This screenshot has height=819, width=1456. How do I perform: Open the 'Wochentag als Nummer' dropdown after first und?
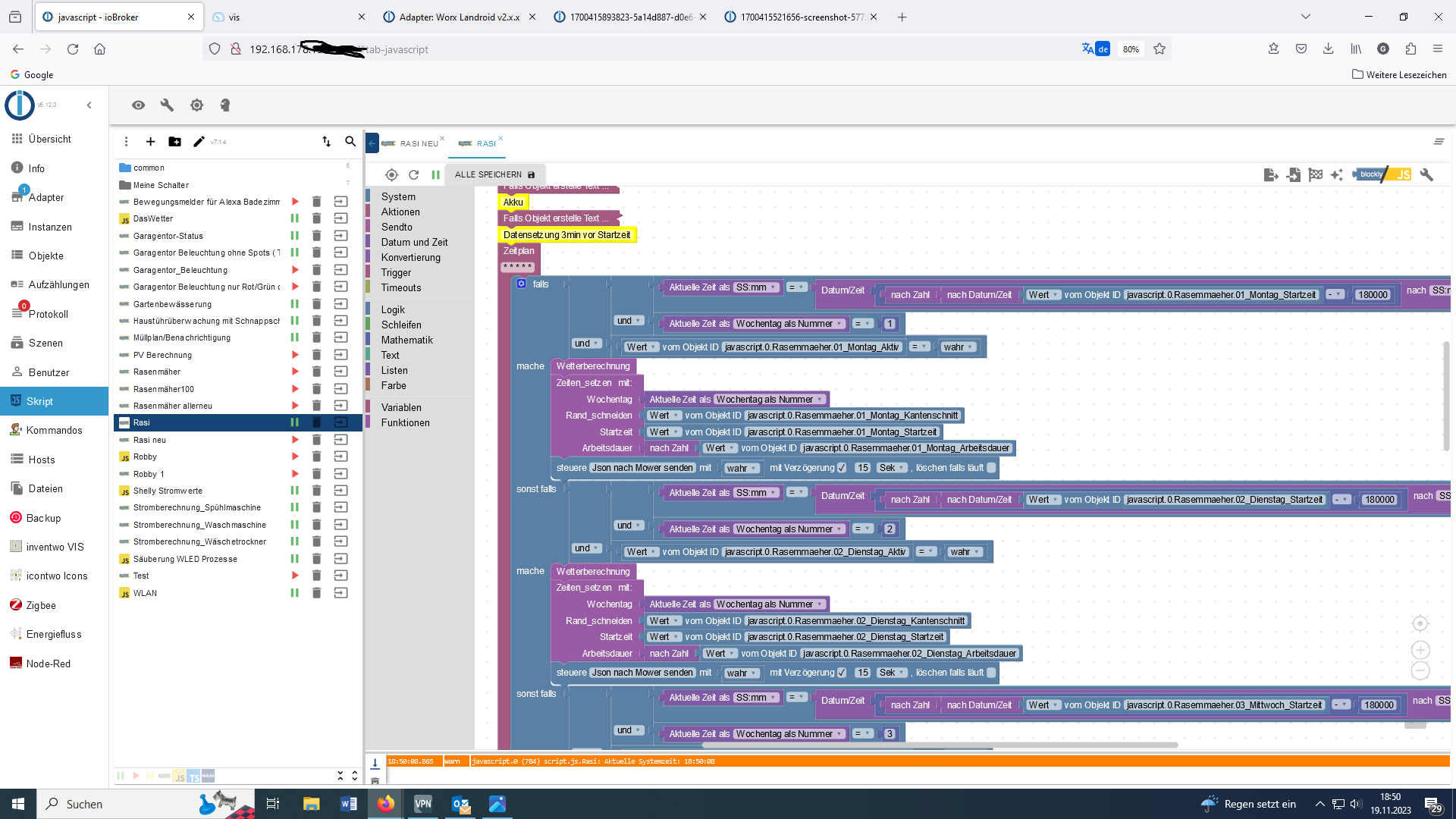pyautogui.click(x=789, y=324)
